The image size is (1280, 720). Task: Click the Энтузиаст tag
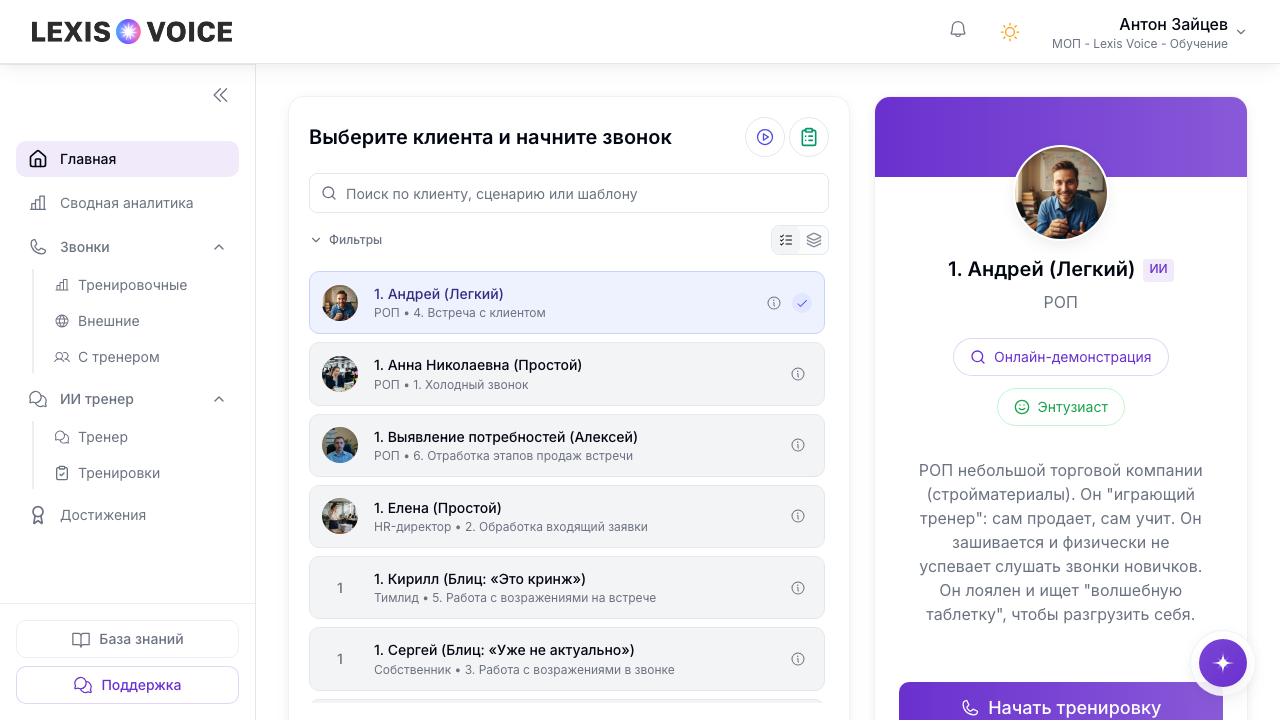(1061, 407)
